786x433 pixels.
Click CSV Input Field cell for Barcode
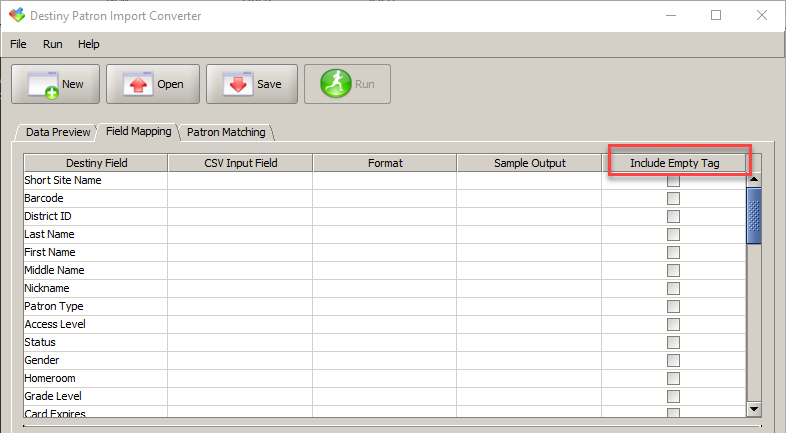240,198
